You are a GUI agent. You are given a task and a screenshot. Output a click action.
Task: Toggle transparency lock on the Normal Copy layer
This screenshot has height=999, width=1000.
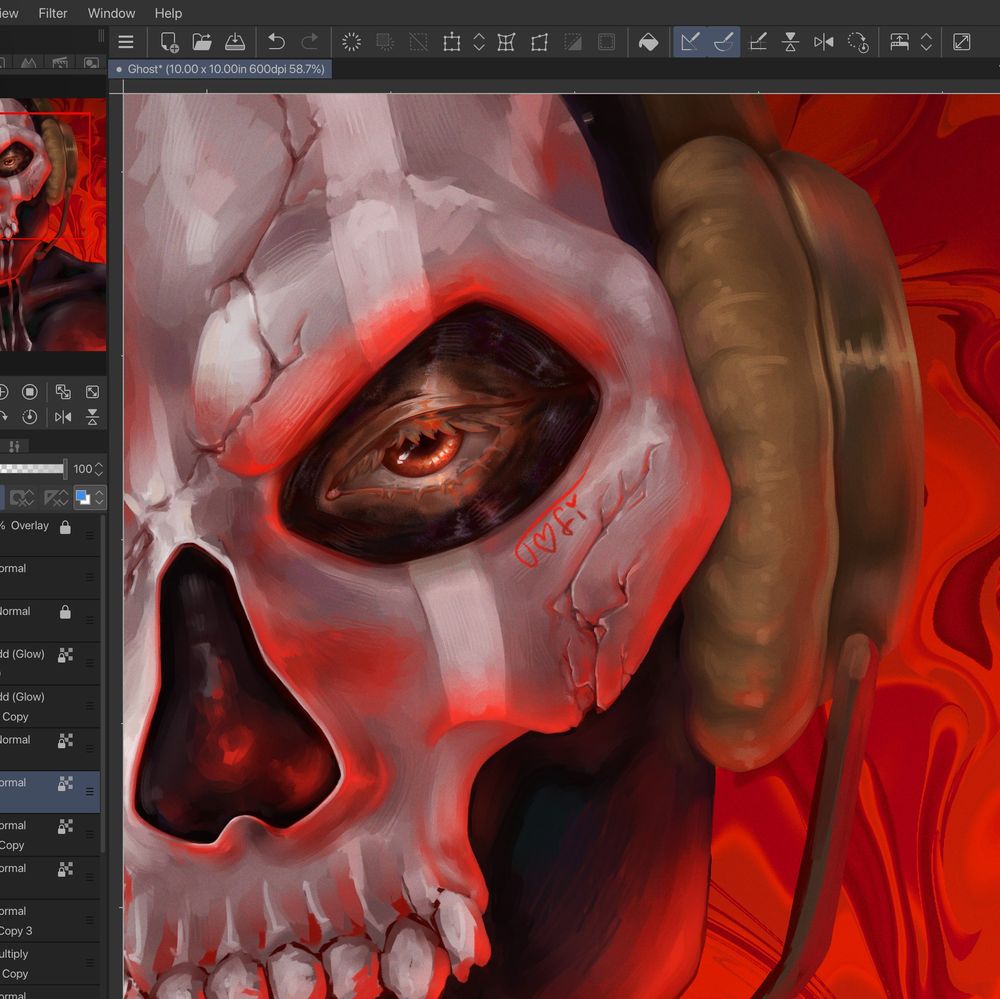click(65, 827)
